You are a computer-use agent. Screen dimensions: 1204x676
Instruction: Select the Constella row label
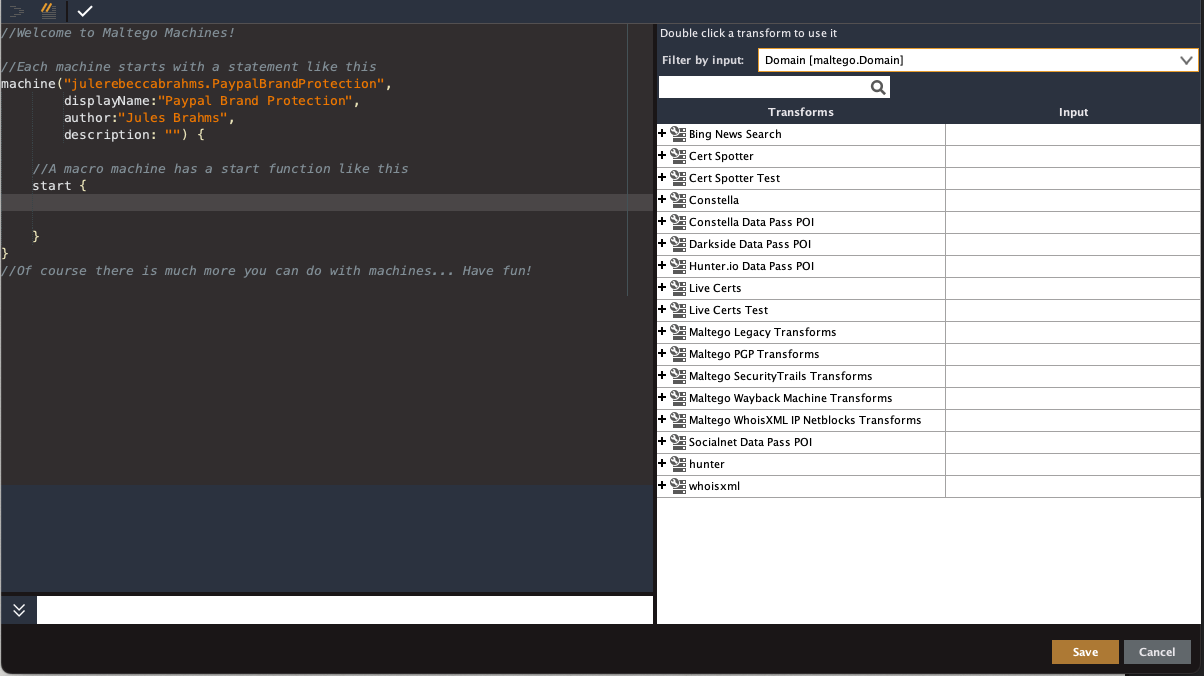click(714, 200)
